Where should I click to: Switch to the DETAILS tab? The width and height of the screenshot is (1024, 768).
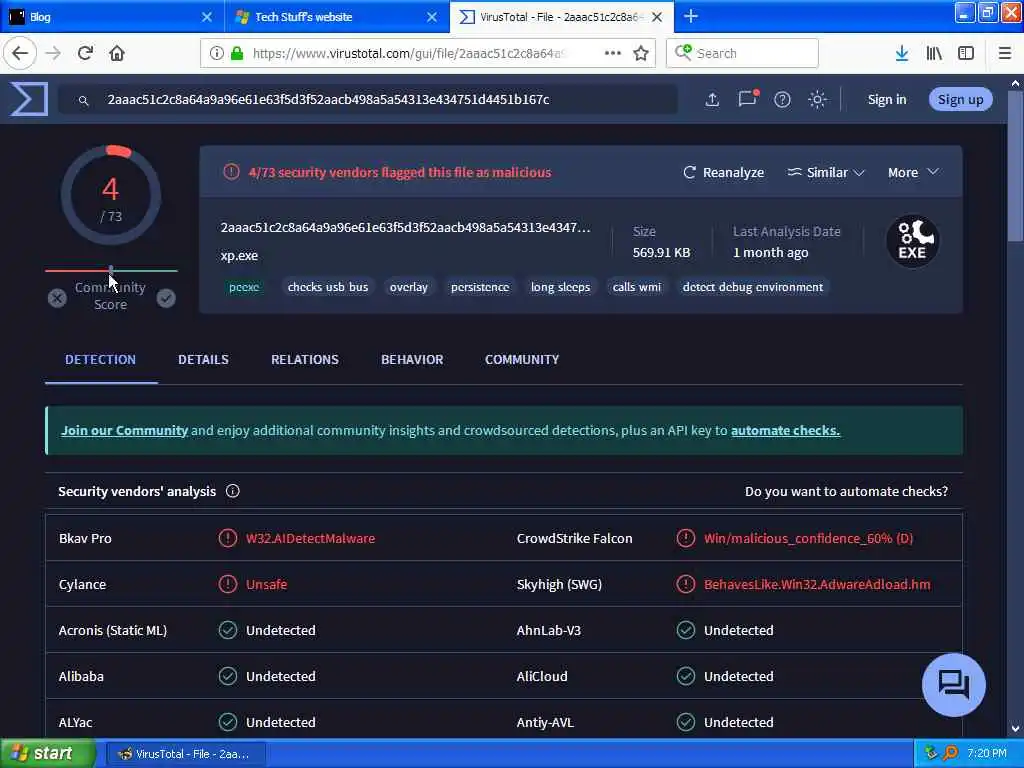[203, 359]
